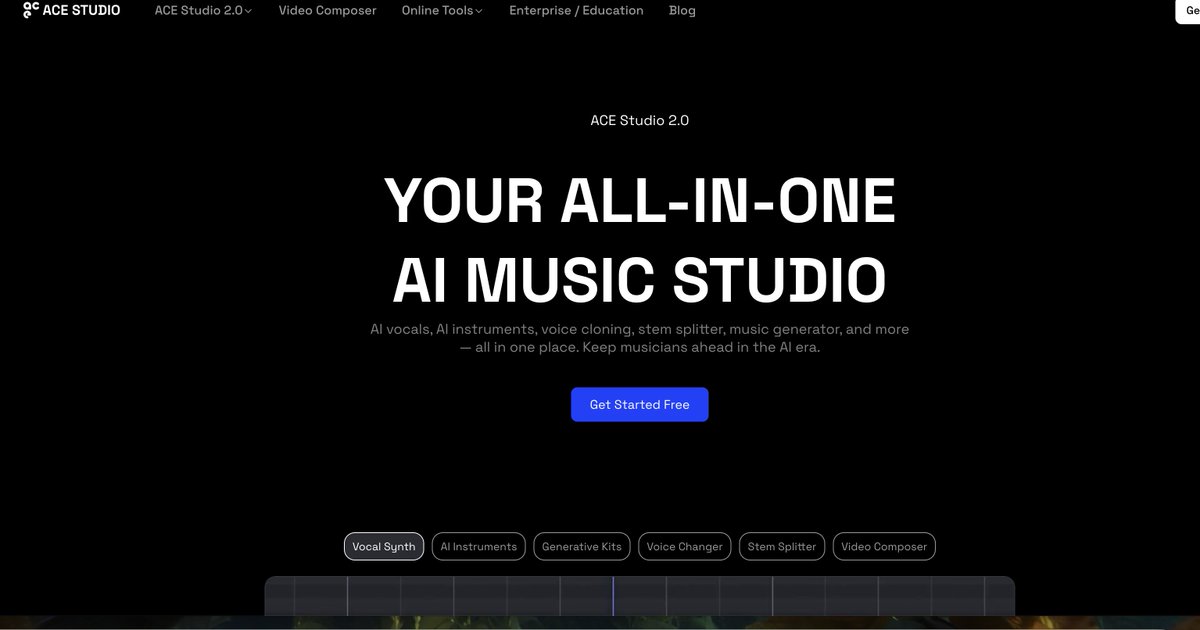Image resolution: width=1200 pixels, height=630 pixels.
Task: Click the AI vocals description paragraph
Action: point(640,338)
